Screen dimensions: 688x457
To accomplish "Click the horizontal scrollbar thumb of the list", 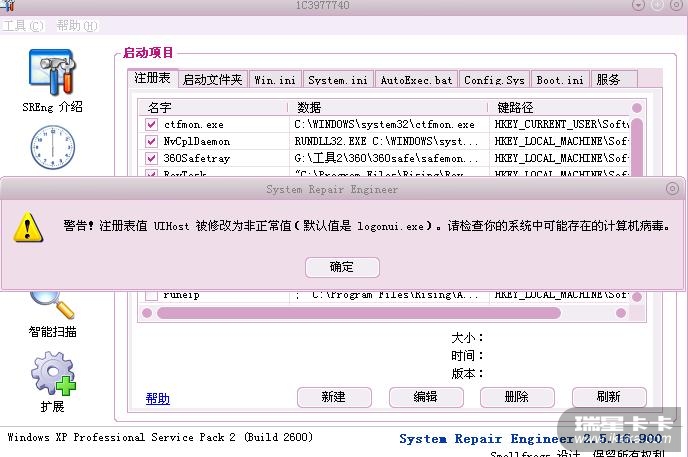I will (358, 313).
